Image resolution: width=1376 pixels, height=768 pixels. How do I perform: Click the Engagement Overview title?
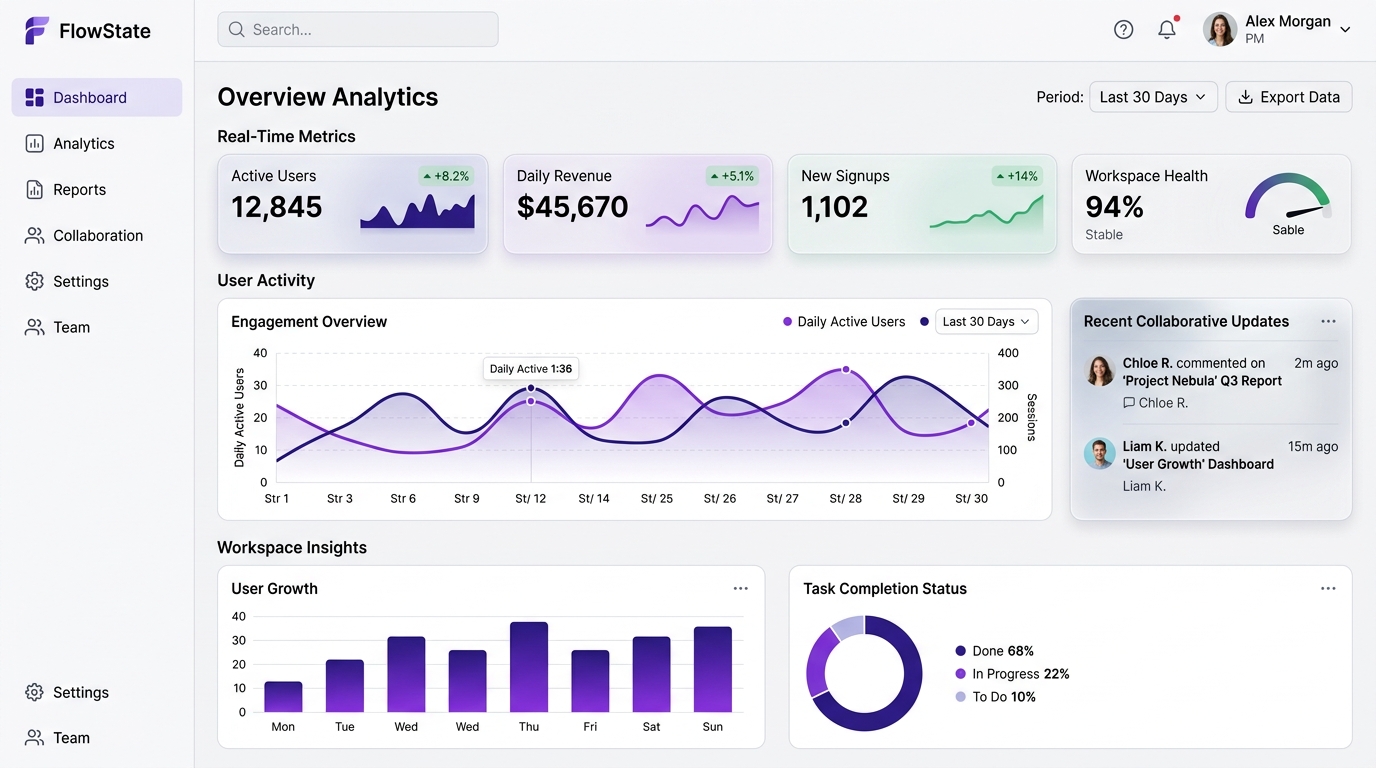tap(309, 322)
